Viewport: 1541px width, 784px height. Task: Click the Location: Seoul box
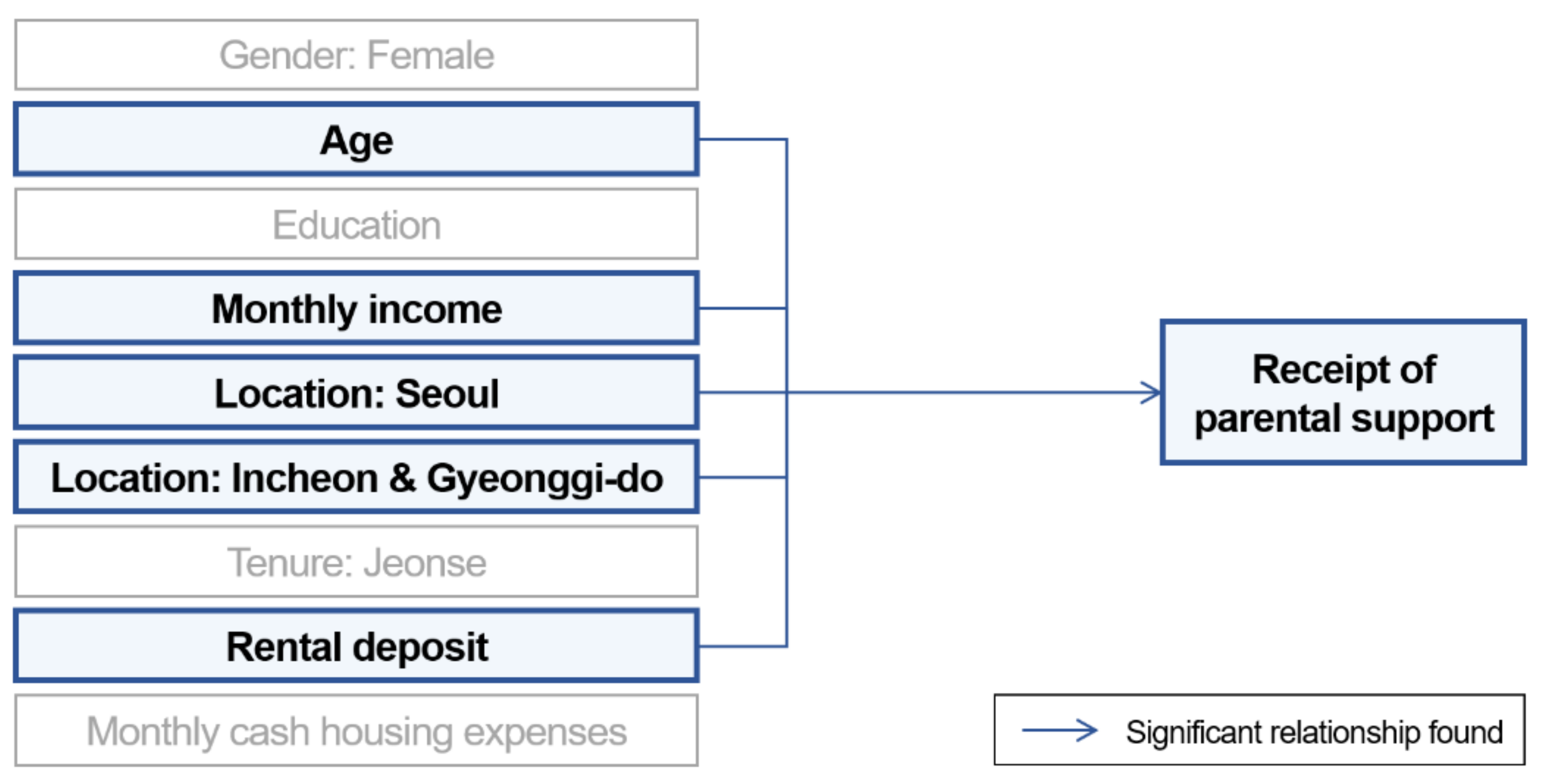tap(356, 393)
